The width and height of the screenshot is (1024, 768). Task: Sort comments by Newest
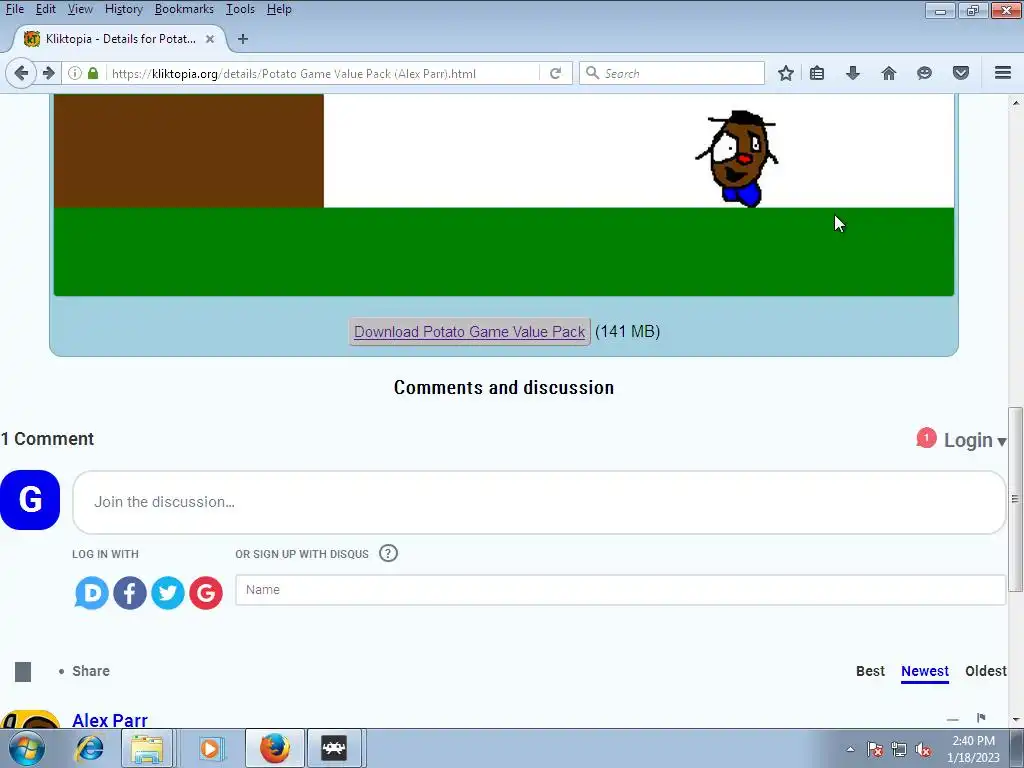[x=925, y=671]
